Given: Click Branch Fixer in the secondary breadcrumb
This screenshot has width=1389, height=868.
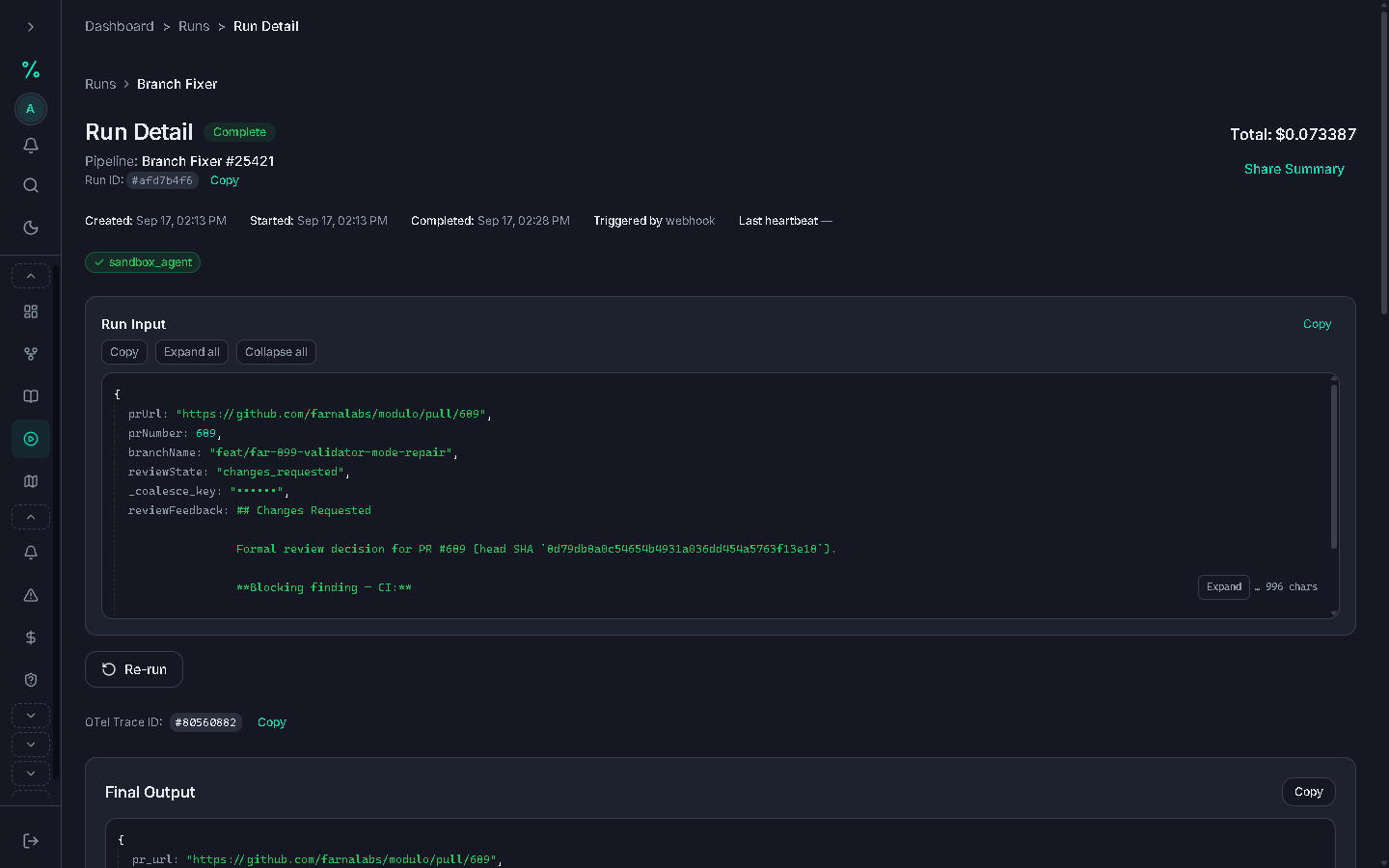Looking at the screenshot, I should click(177, 84).
